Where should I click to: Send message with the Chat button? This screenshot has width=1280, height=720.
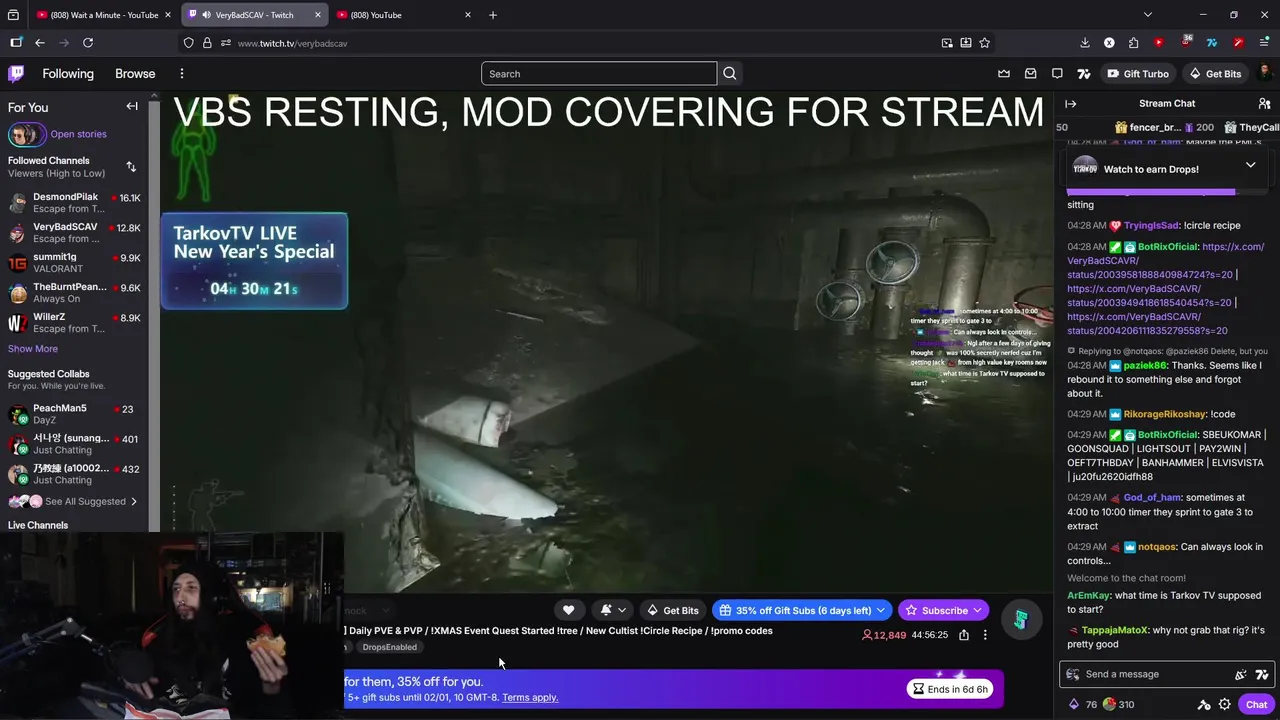(1256, 704)
